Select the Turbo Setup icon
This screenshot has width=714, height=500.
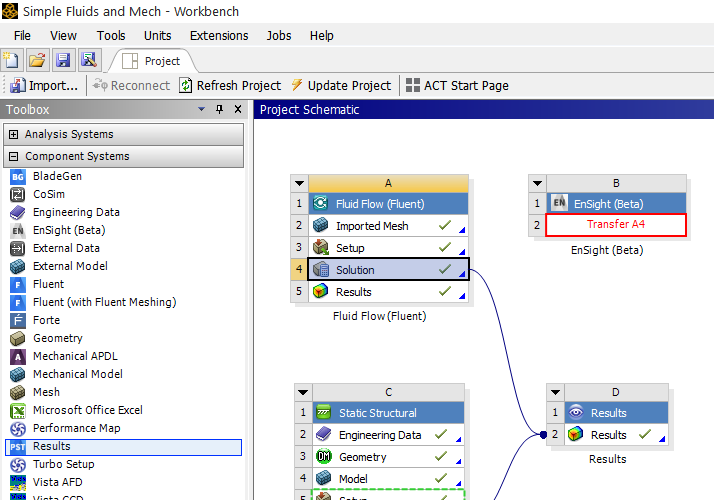coord(18,464)
